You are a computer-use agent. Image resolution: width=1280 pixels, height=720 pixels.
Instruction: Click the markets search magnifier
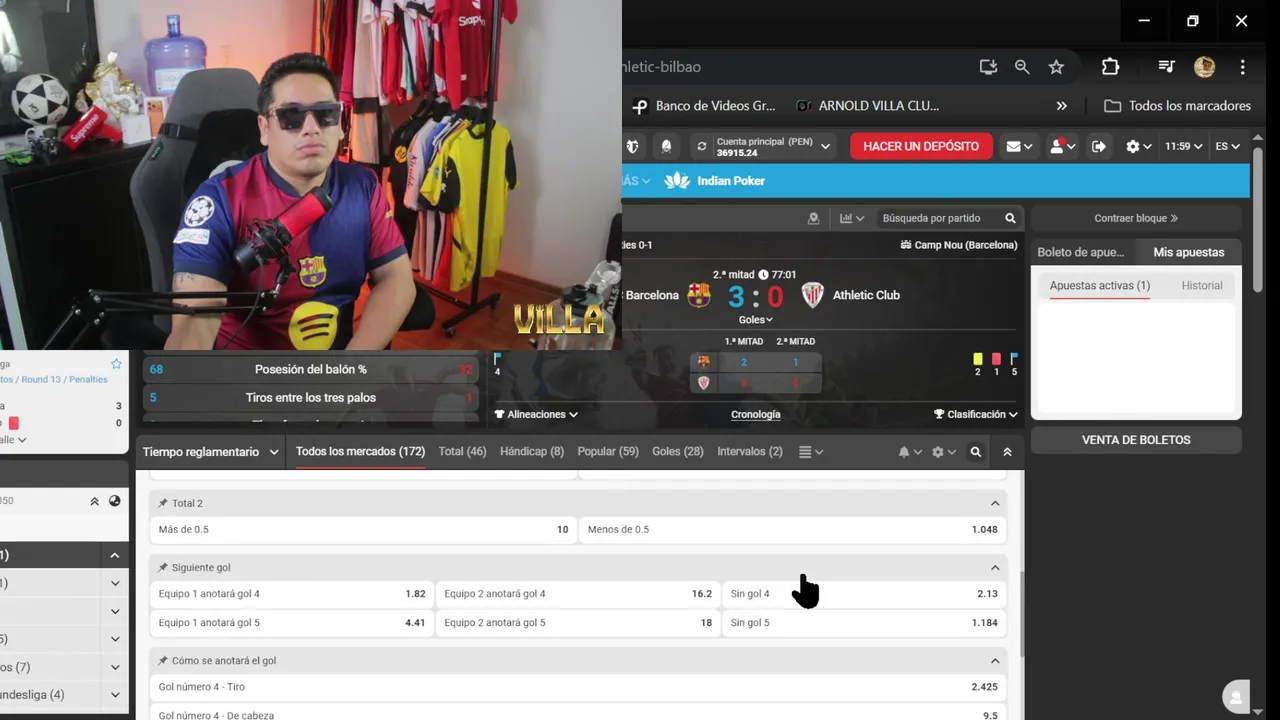pyautogui.click(x=976, y=452)
